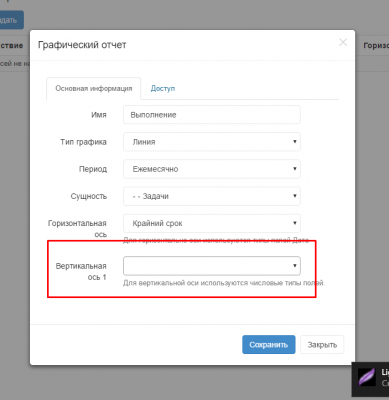Click the Имя label
The image size is (389, 400).
[99, 115]
